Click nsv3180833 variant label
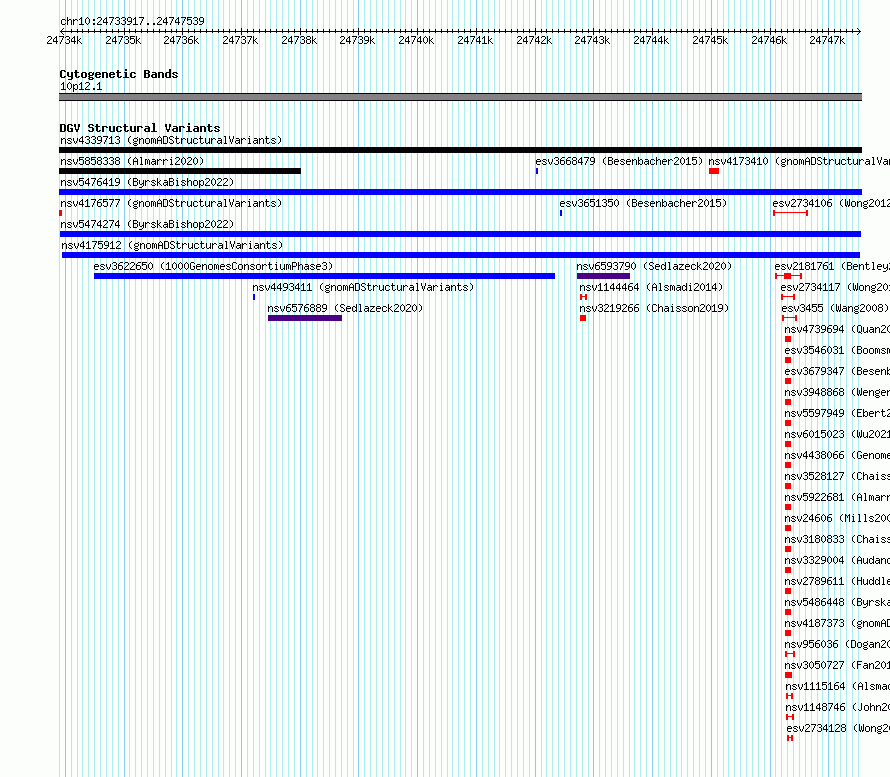Image resolution: width=890 pixels, height=777 pixels. [837, 539]
